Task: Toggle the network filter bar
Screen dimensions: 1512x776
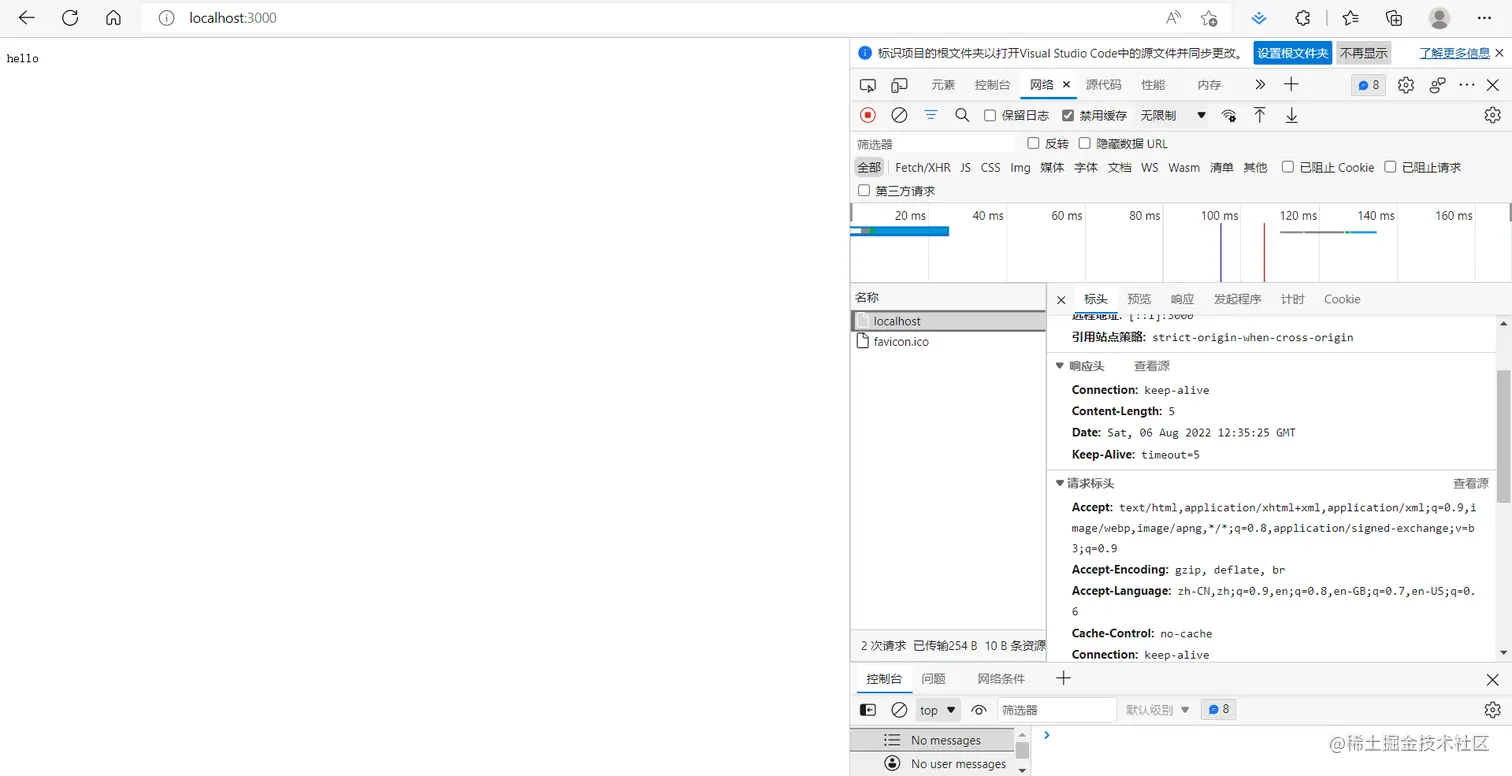Action: (x=931, y=115)
